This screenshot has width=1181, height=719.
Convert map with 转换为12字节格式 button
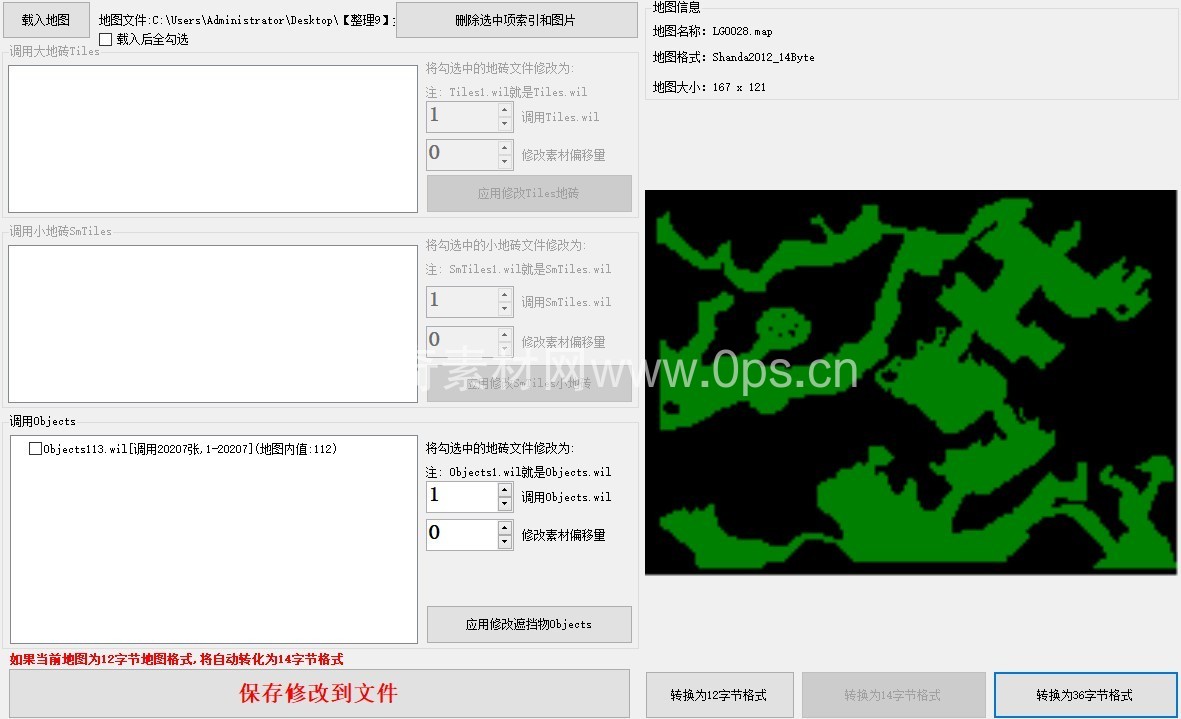[720, 695]
